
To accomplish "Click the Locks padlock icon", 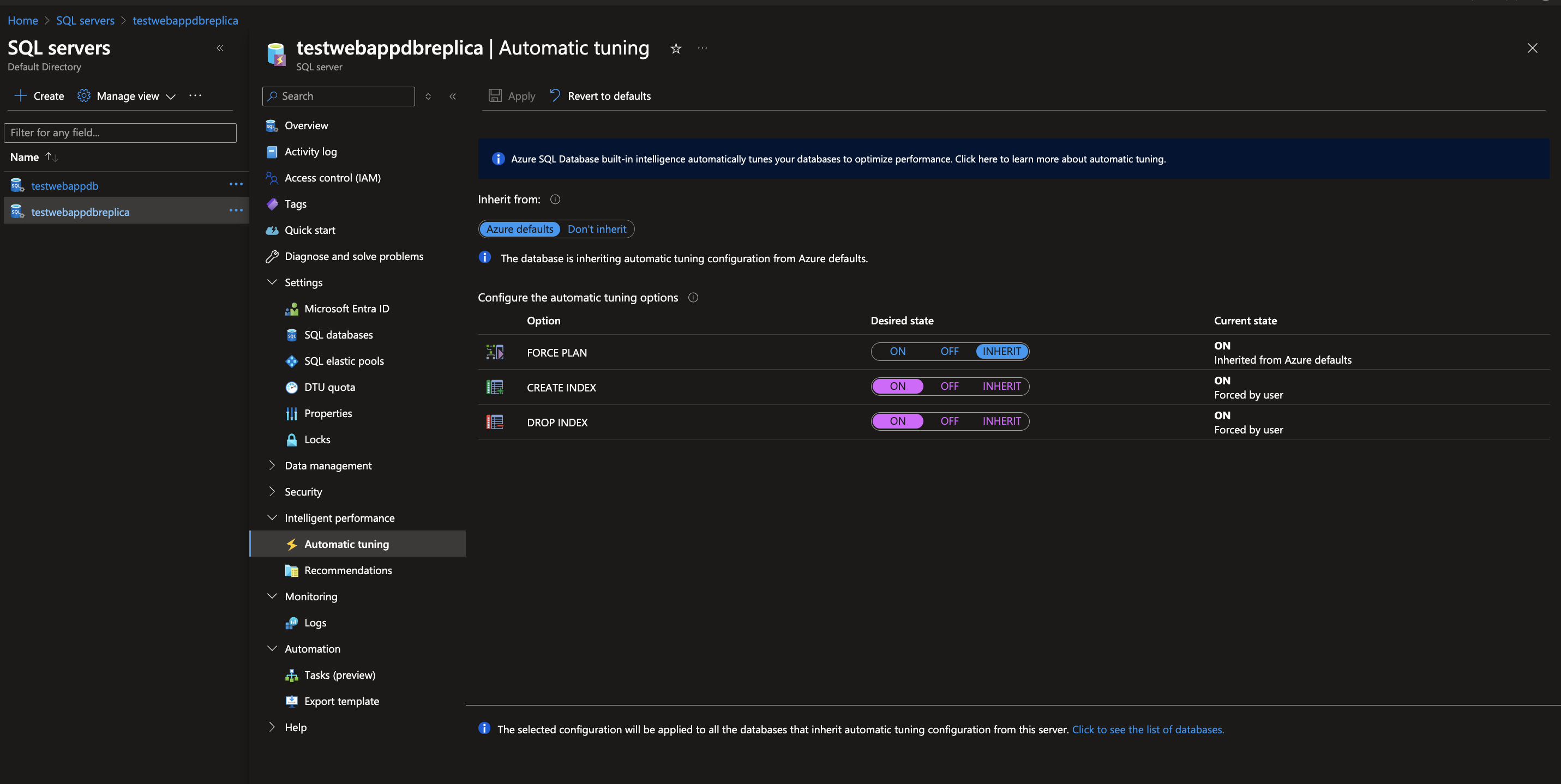I will click(x=291, y=439).
